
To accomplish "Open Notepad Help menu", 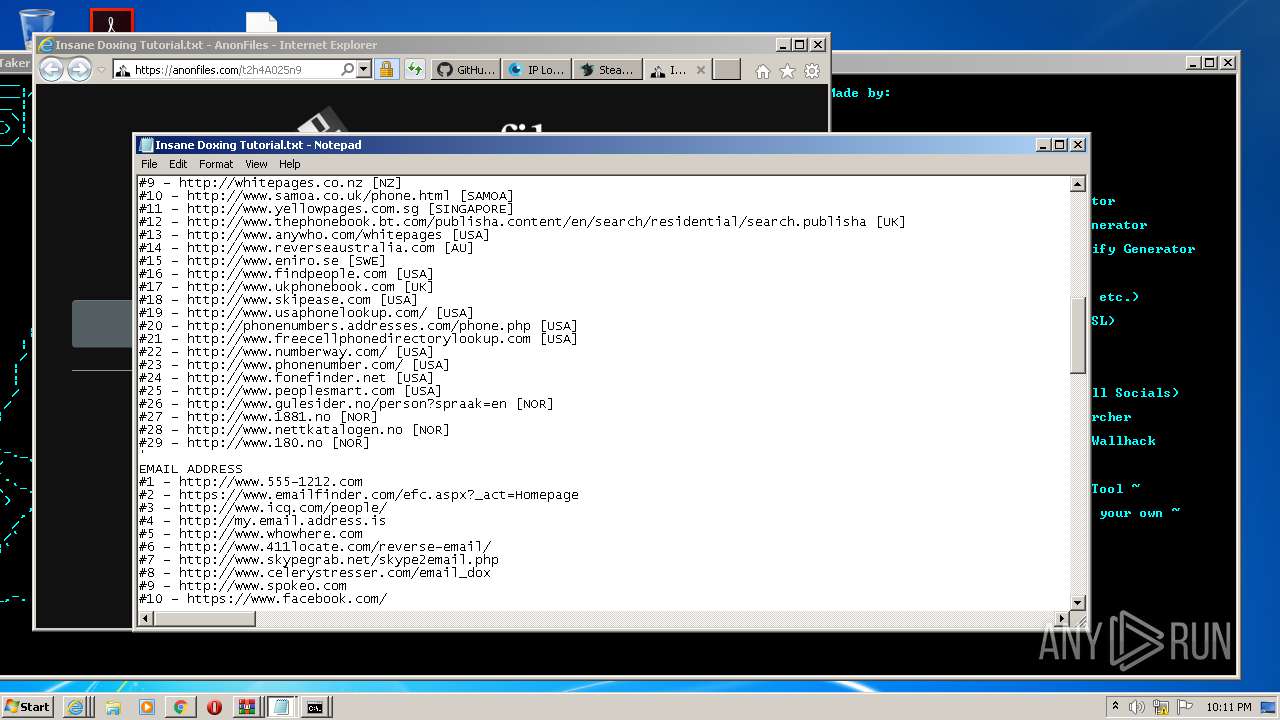I will tap(289, 164).
